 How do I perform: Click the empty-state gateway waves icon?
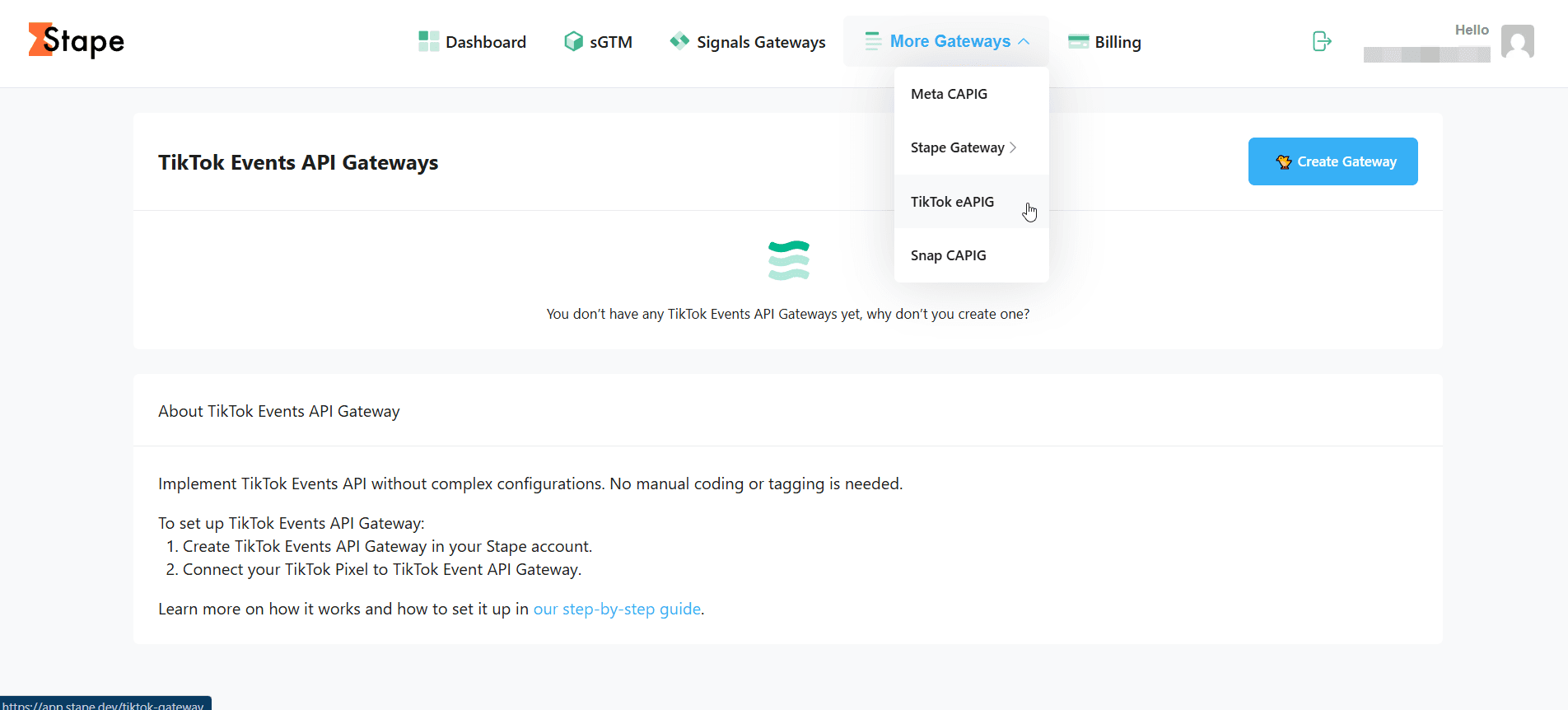pos(789,260)
